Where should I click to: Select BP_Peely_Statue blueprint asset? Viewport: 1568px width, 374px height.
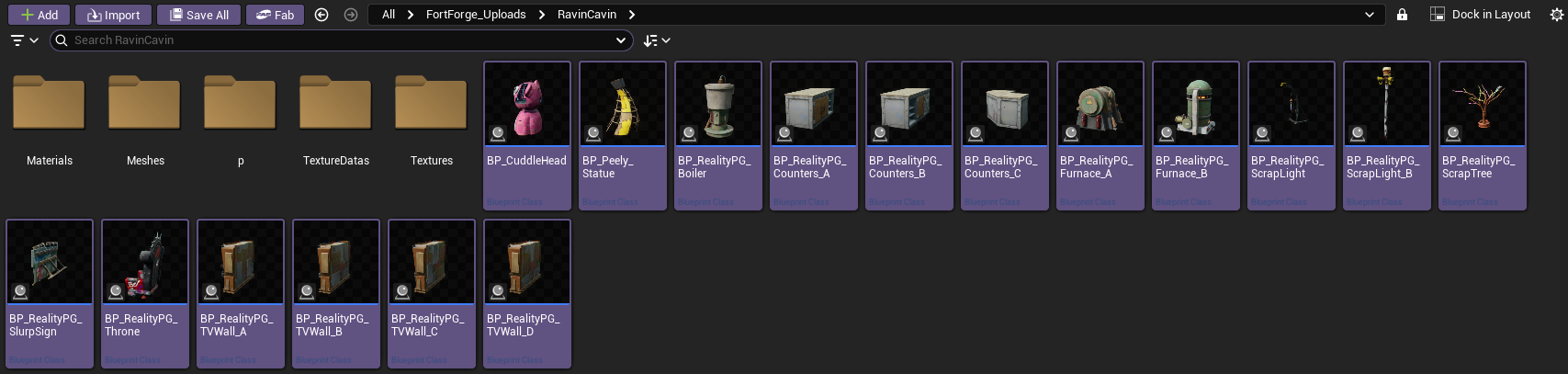(x=623, y=136)
